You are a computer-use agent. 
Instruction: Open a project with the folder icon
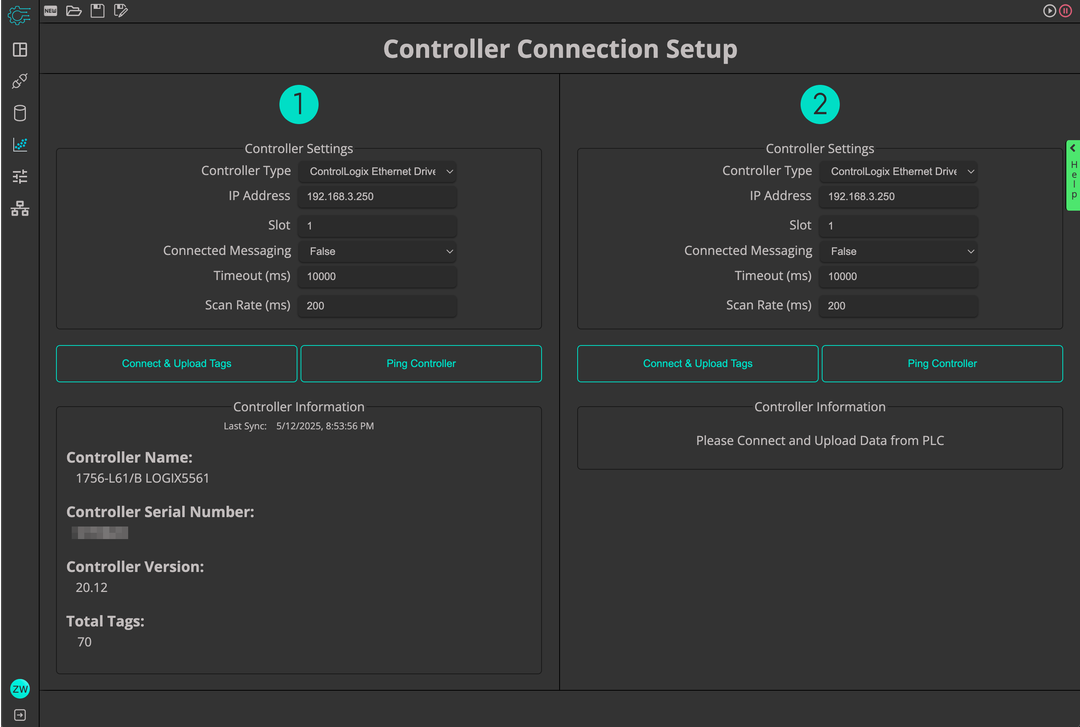tap(74, 11)
